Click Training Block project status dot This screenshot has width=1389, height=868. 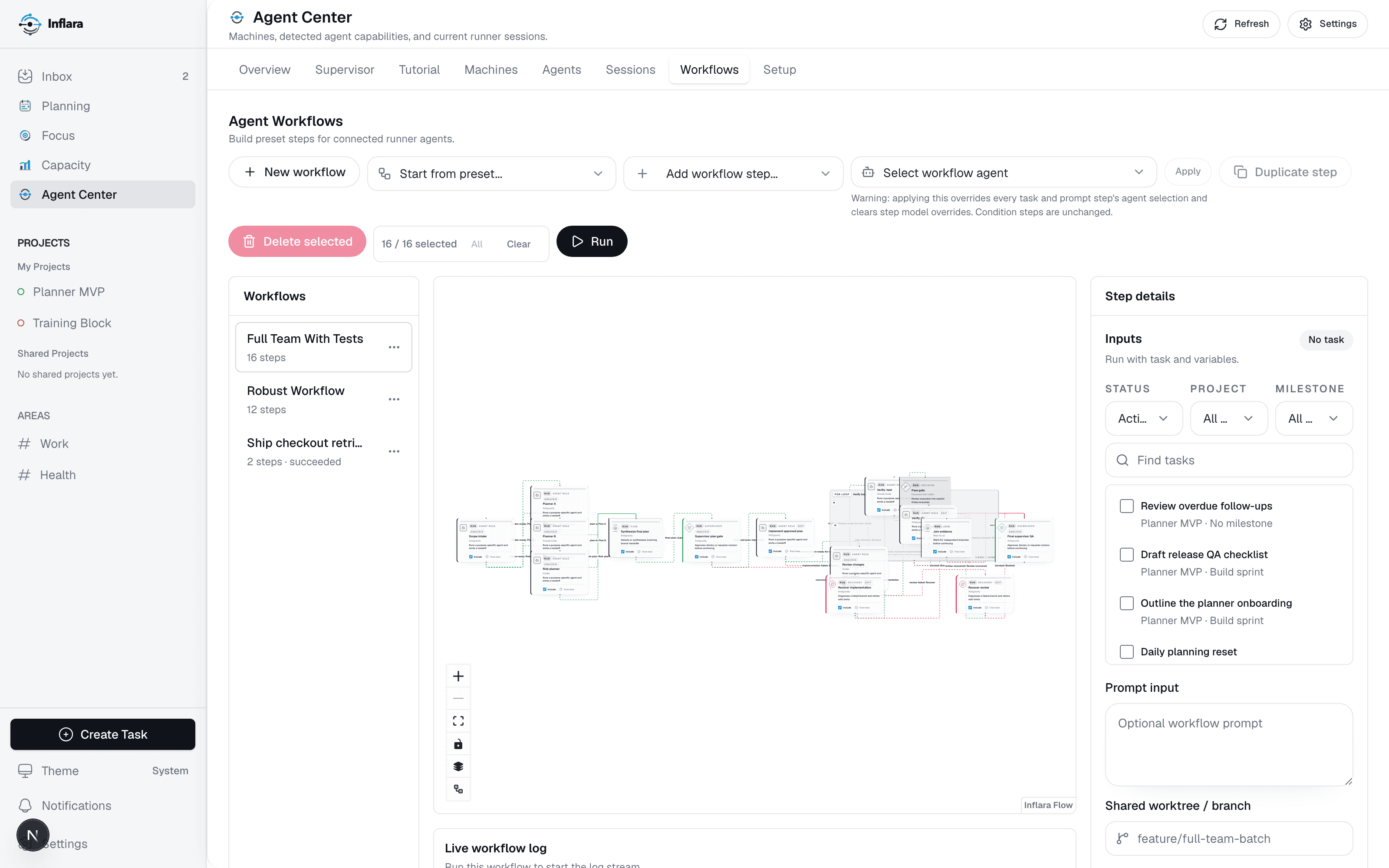click(x=21, y=322)
